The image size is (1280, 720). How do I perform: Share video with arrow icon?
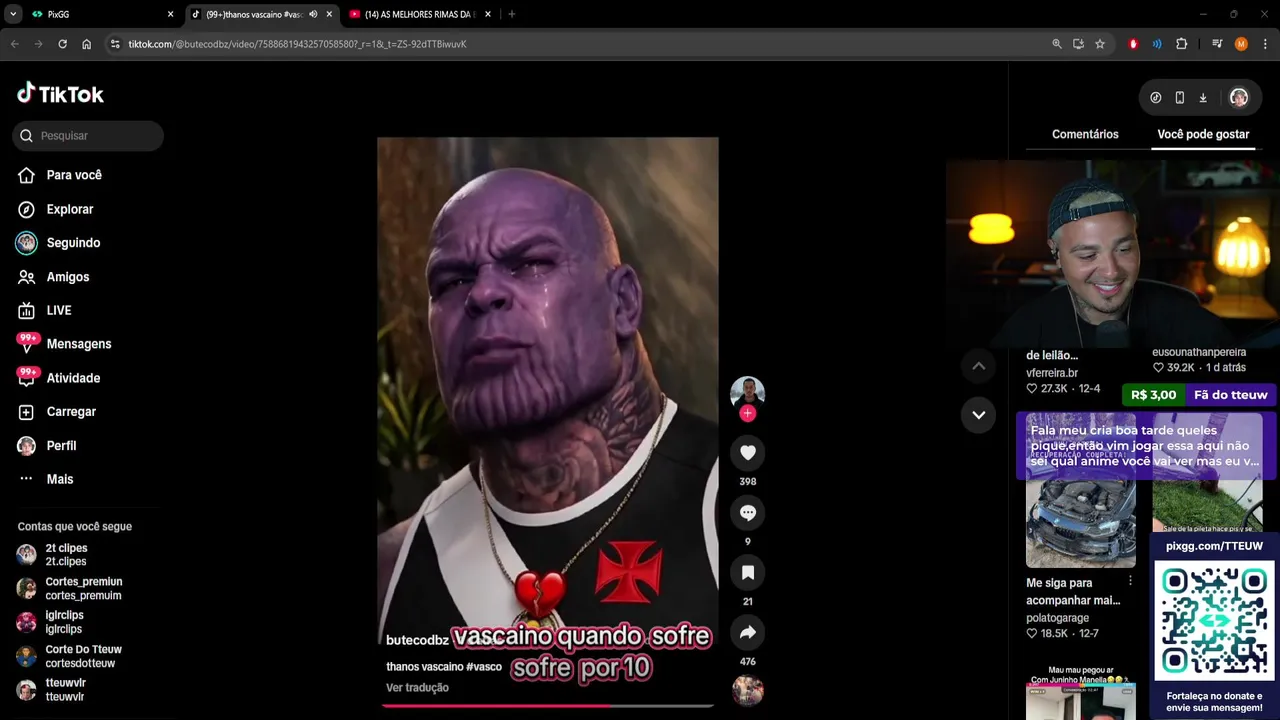[x=748, y=633]
